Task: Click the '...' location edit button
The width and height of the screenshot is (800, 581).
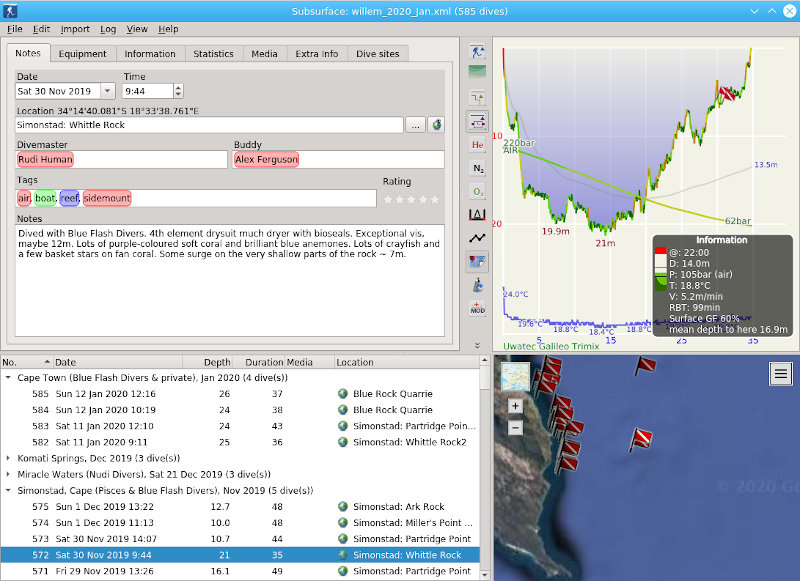Action: point(415,125)
